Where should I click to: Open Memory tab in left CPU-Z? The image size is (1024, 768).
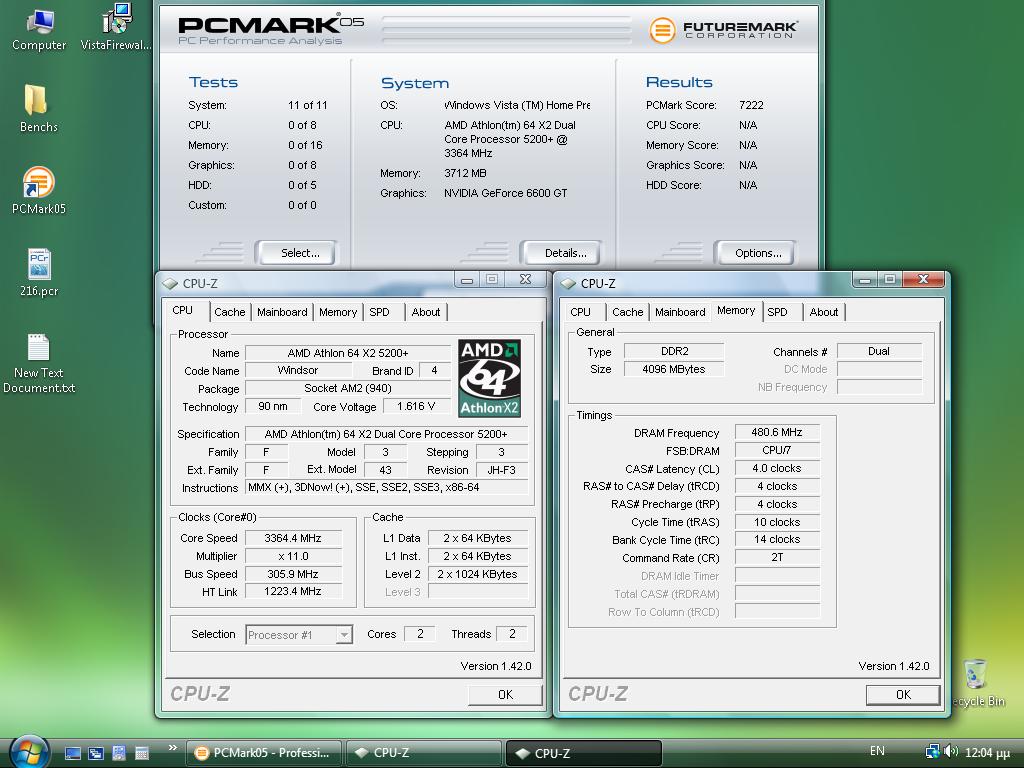tap(338, 312)
